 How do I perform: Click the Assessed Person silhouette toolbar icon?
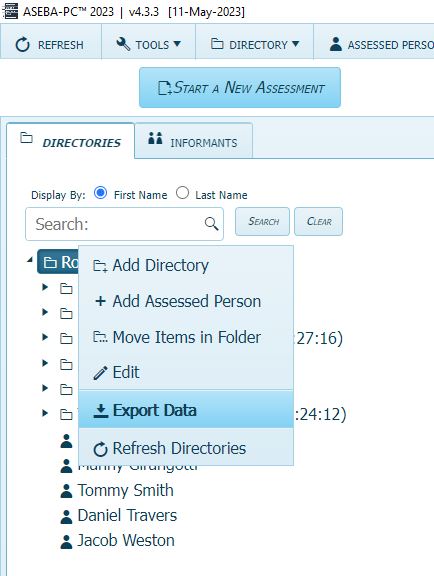click(x=336, y=44)
